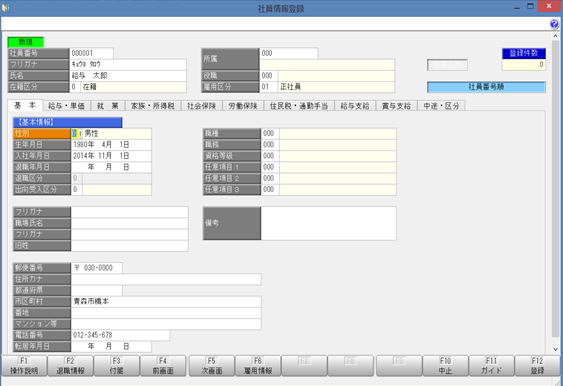Select the 給与支給 tab
The image size is (563, 386).
(x=355, y=106)
